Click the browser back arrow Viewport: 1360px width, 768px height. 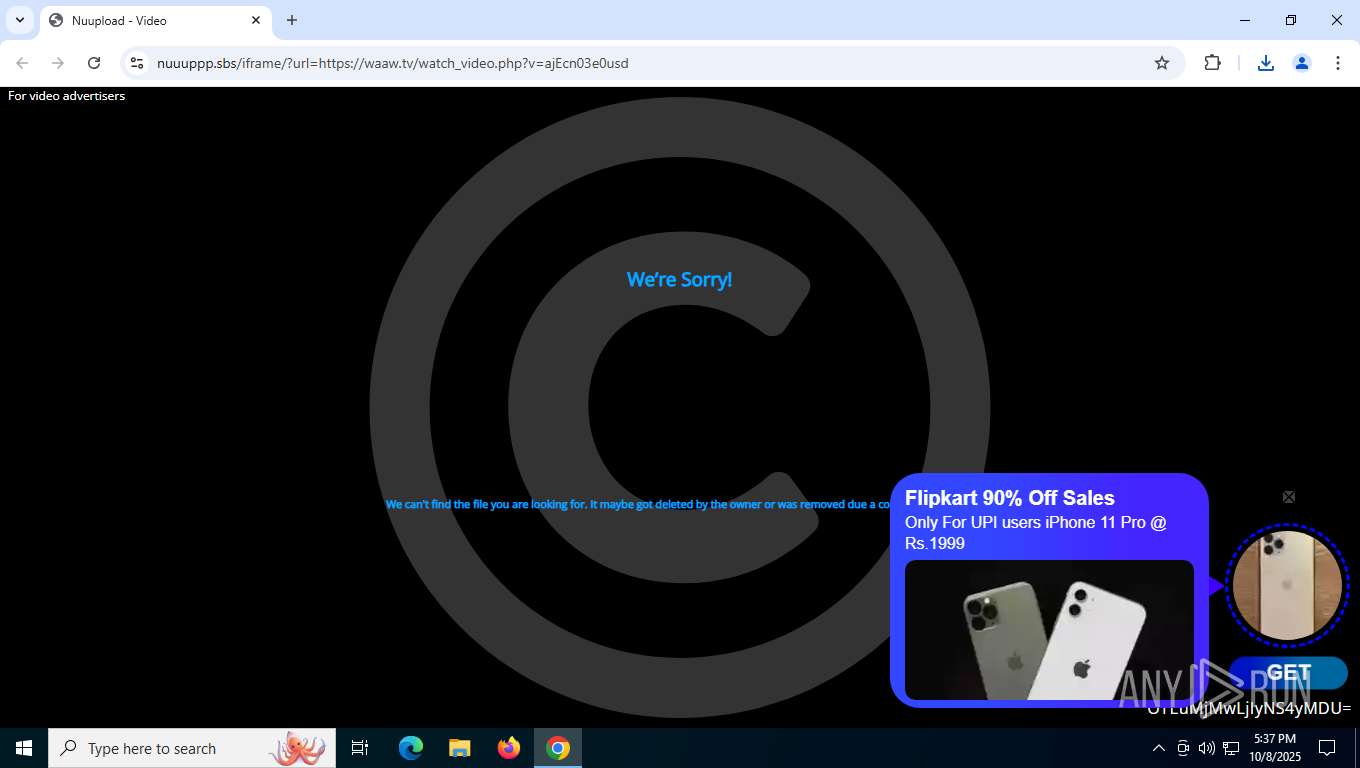pos(22,63)
